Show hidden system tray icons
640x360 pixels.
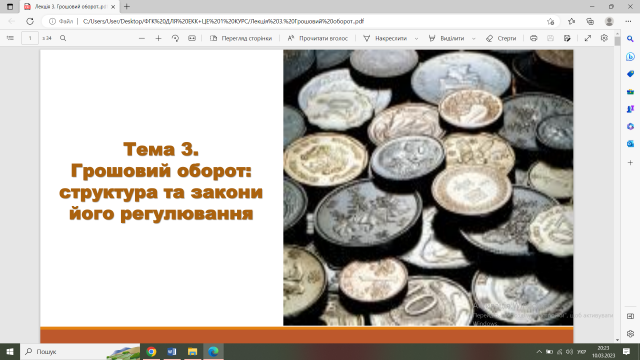tap(539, 351)
